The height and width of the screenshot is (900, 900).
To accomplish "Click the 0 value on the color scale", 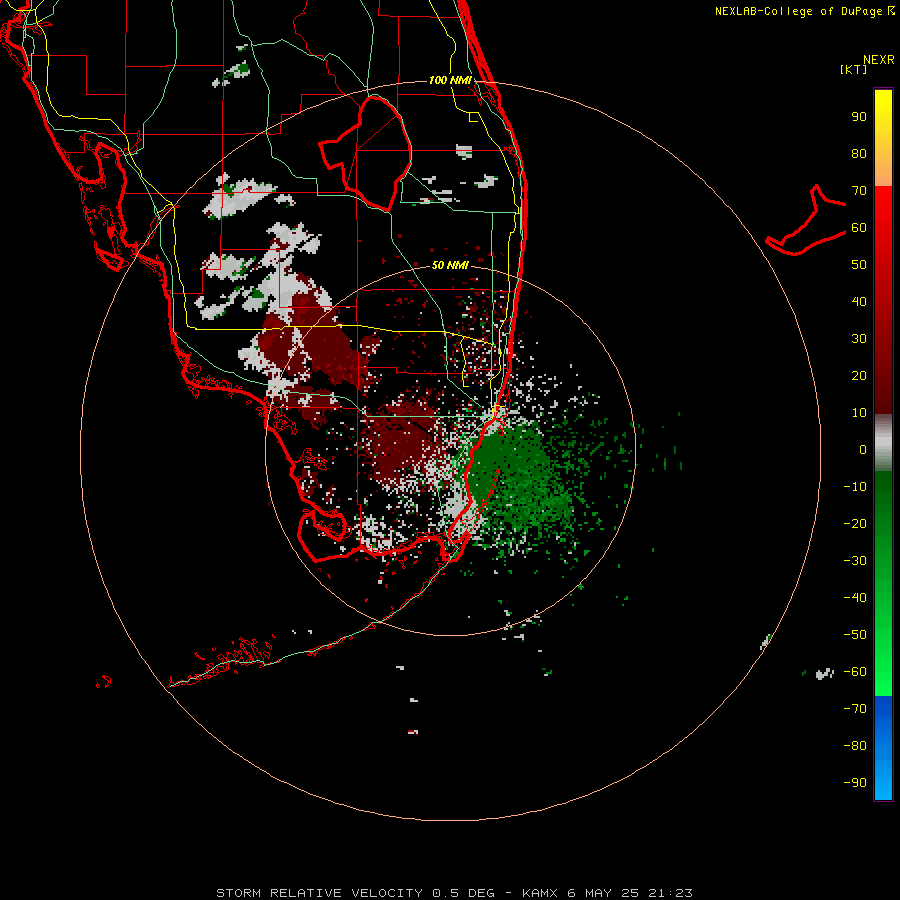I will pyautogui.click(x=863, y=450).
